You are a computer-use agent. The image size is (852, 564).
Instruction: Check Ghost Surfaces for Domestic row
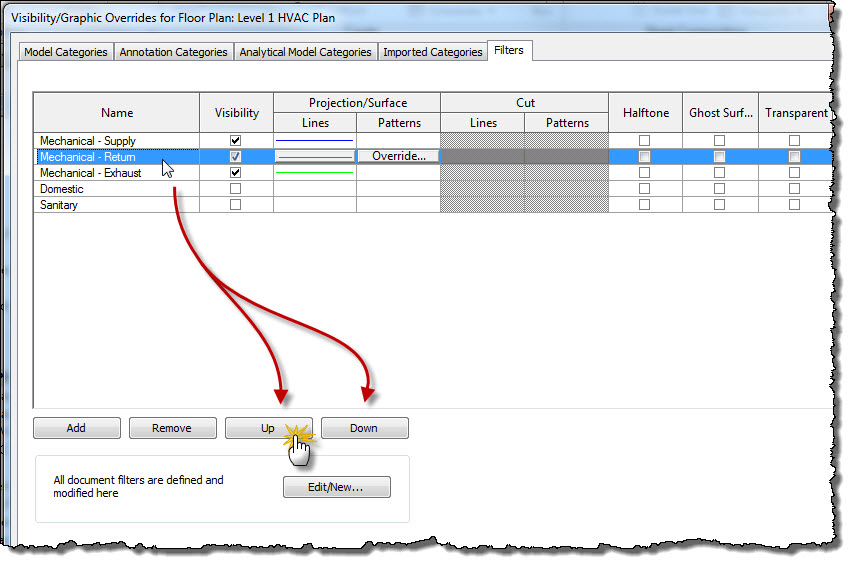[719, 189]
